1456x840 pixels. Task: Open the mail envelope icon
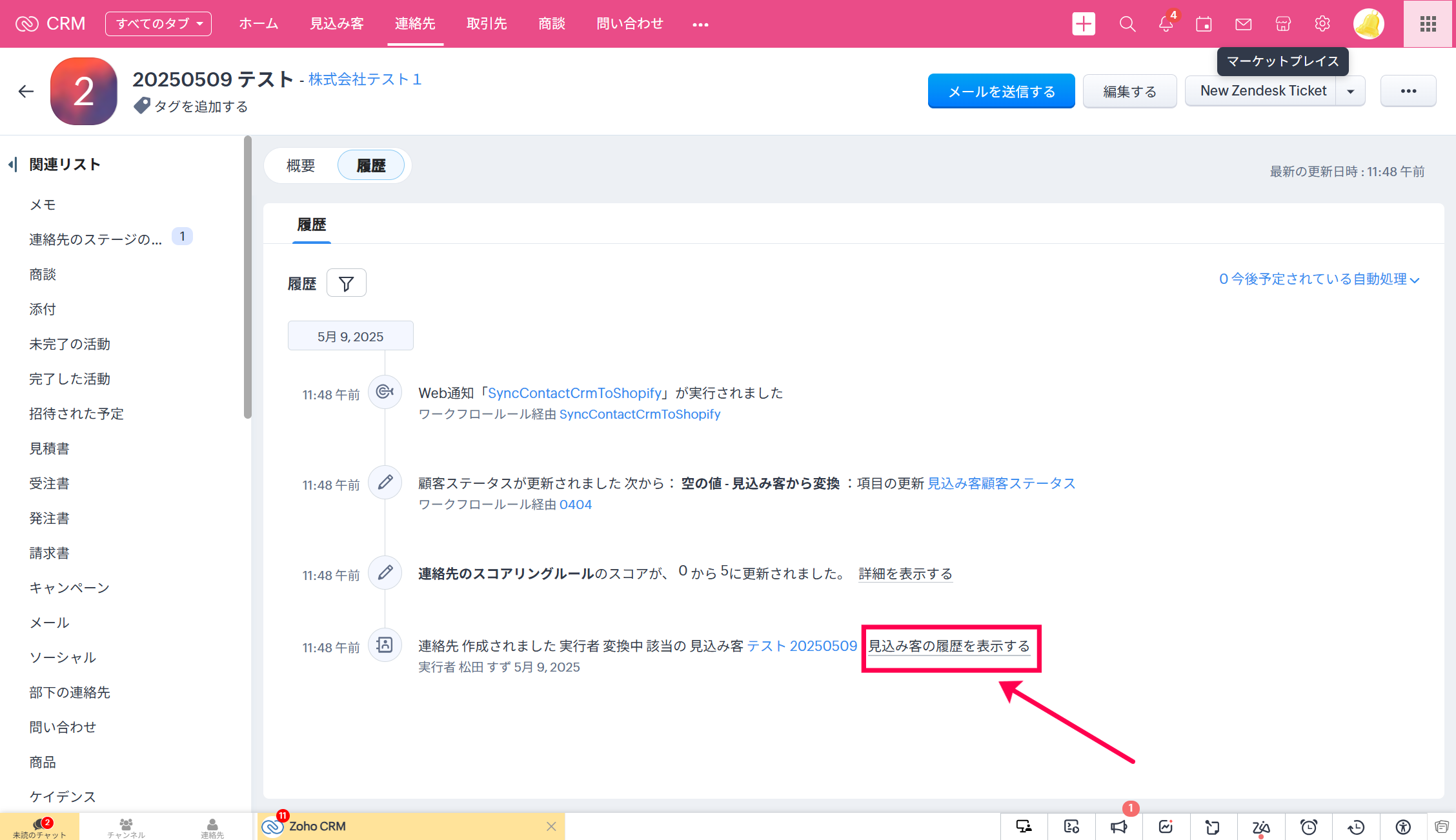pyautogui.click(x=1243, y=24)
